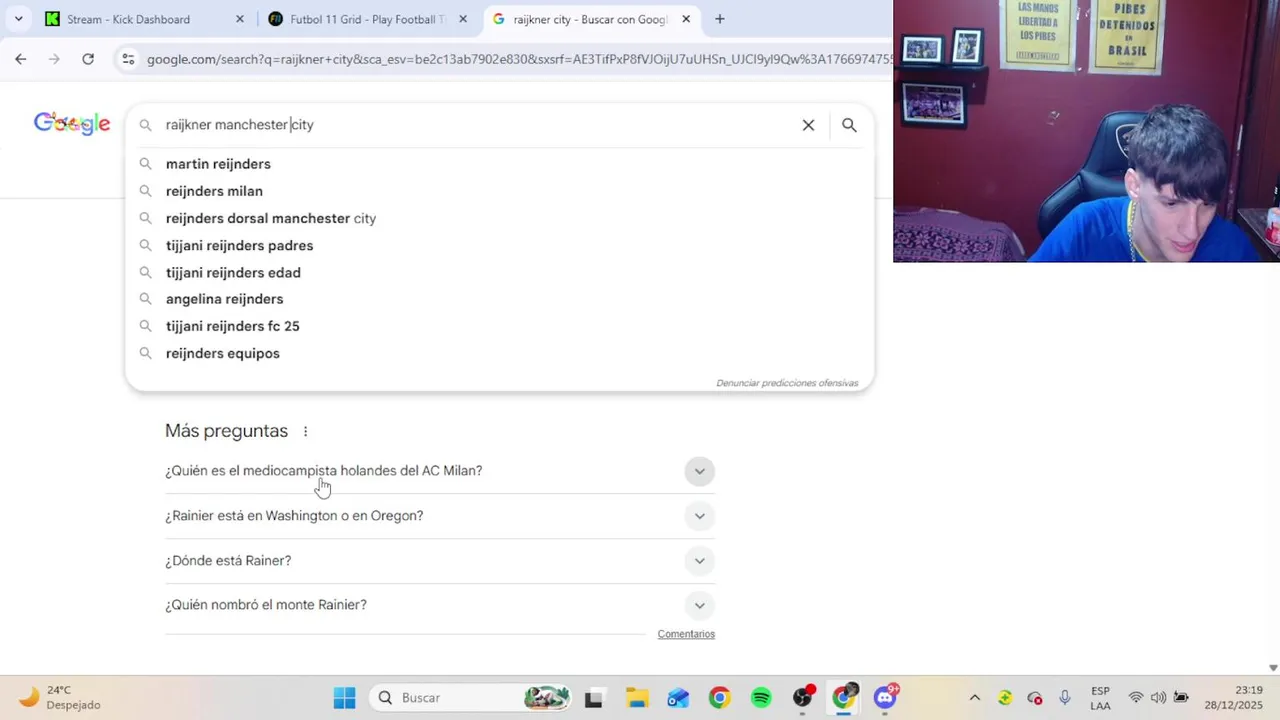Open Wi-Fi network tray icon

[x=1136, y=698]
